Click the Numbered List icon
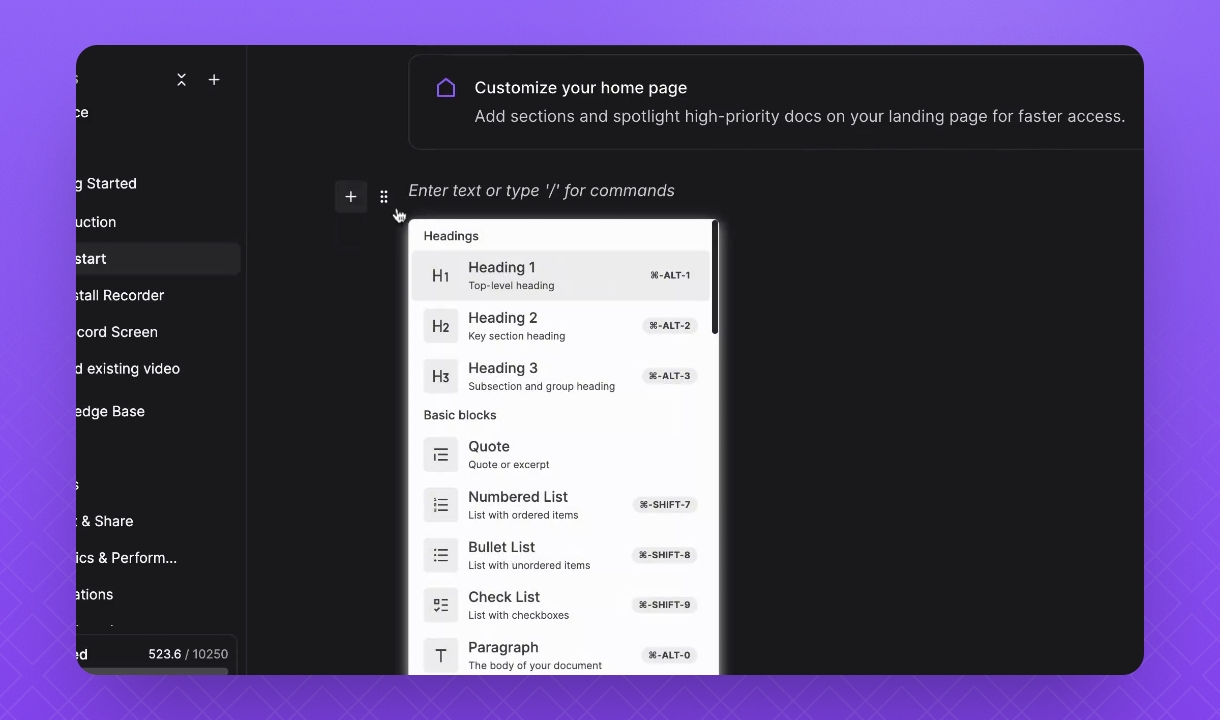Screen dimensions: 1220x720 point(440,505)
